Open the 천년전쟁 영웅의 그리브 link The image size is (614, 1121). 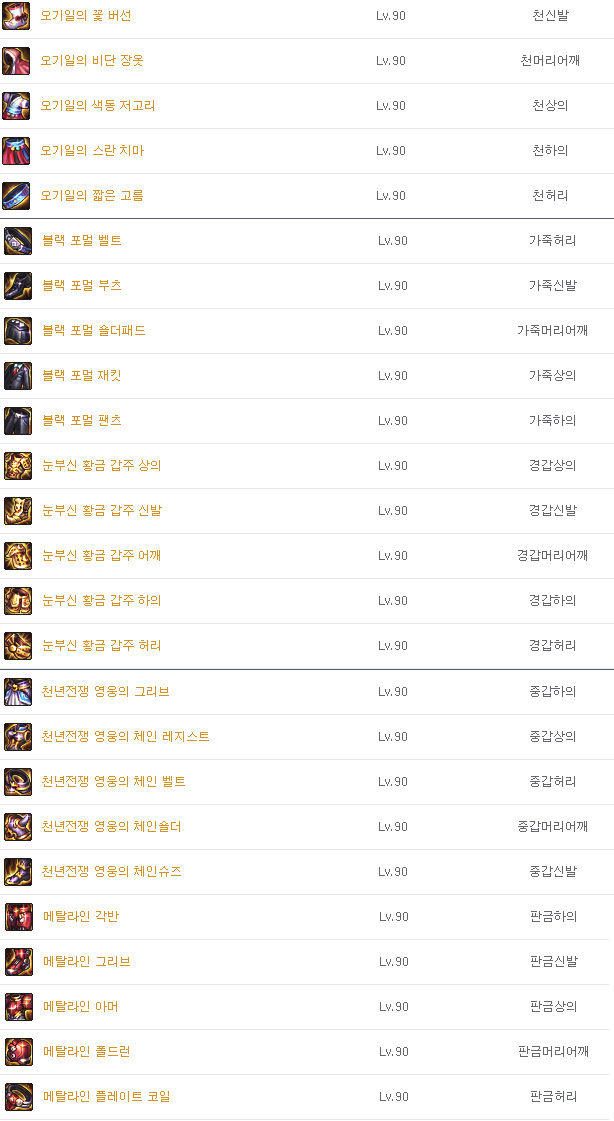(106, 692)
